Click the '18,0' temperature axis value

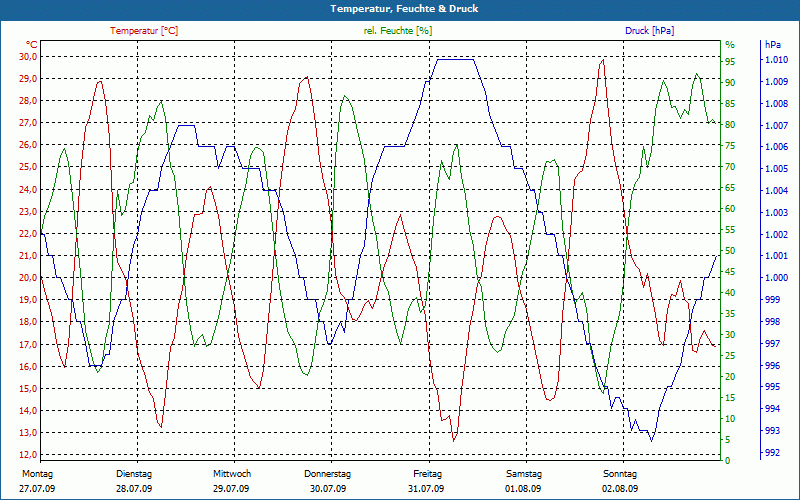point(28,322)
